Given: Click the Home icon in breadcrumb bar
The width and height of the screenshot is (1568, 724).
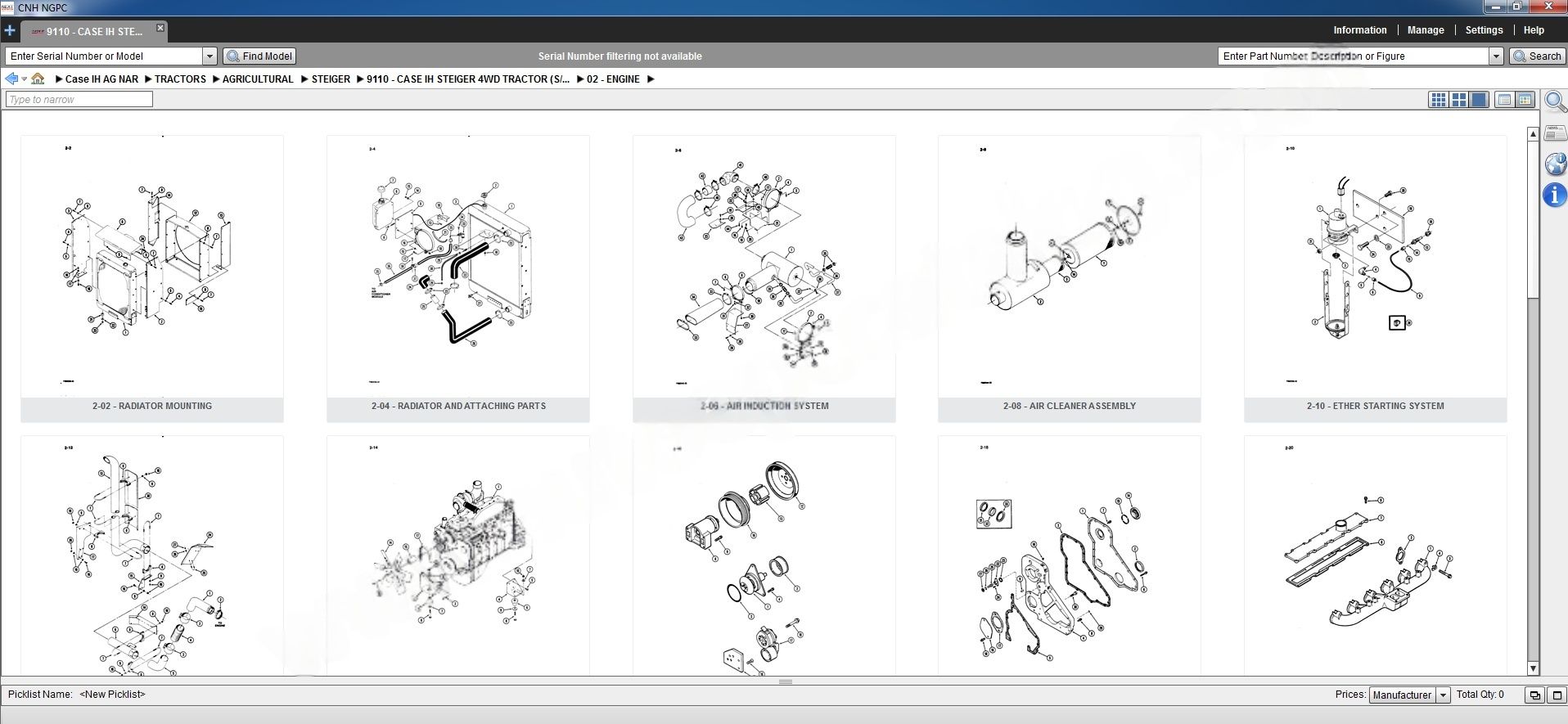Looking at the screenshot, I should coord(38,79).
